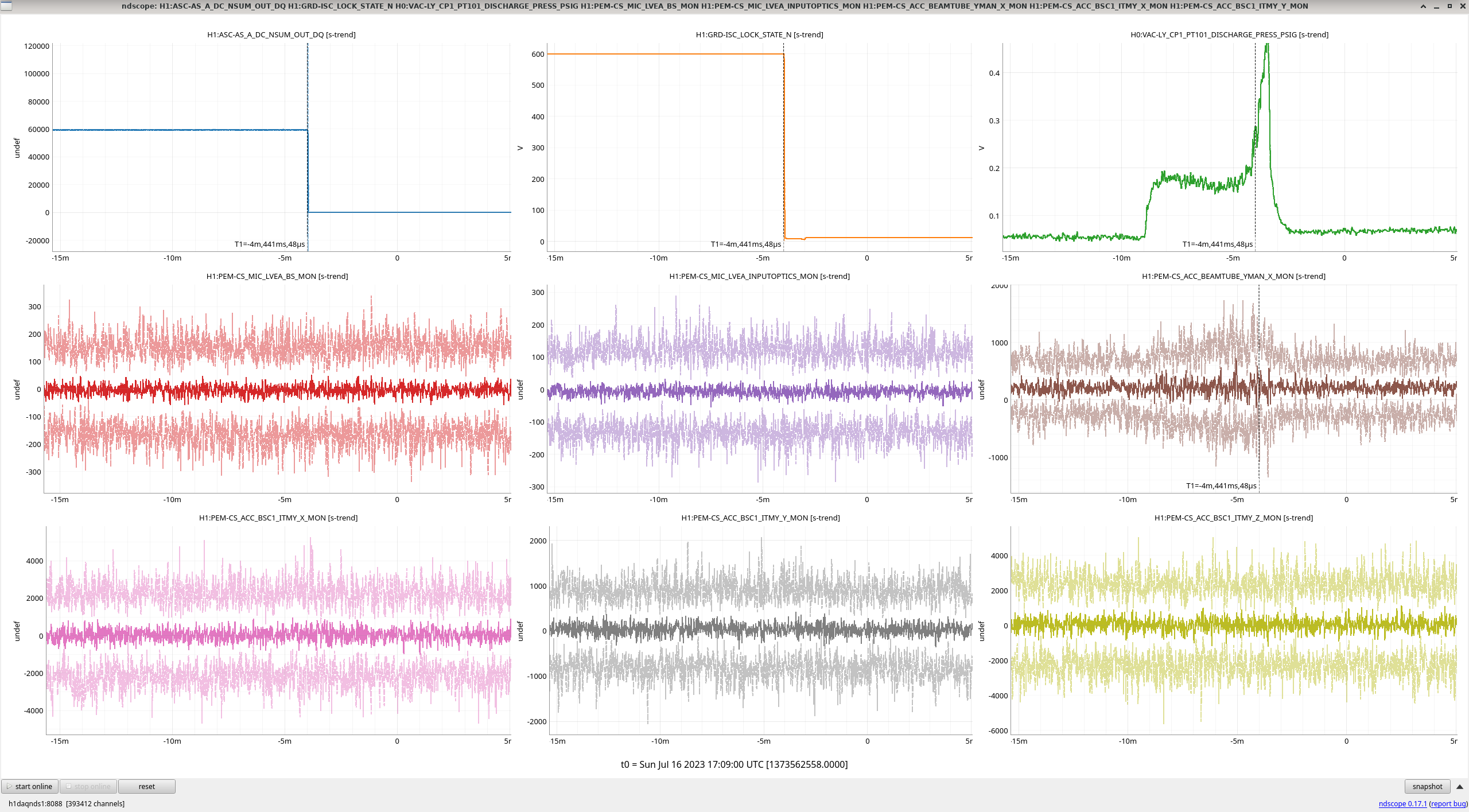Click the H1:PEM-CS_ACC_BSC1_ITMY_Z_MON plot title
Image resolution: width=1469 pixels, height=812 pixels.
coord(1233,518)
